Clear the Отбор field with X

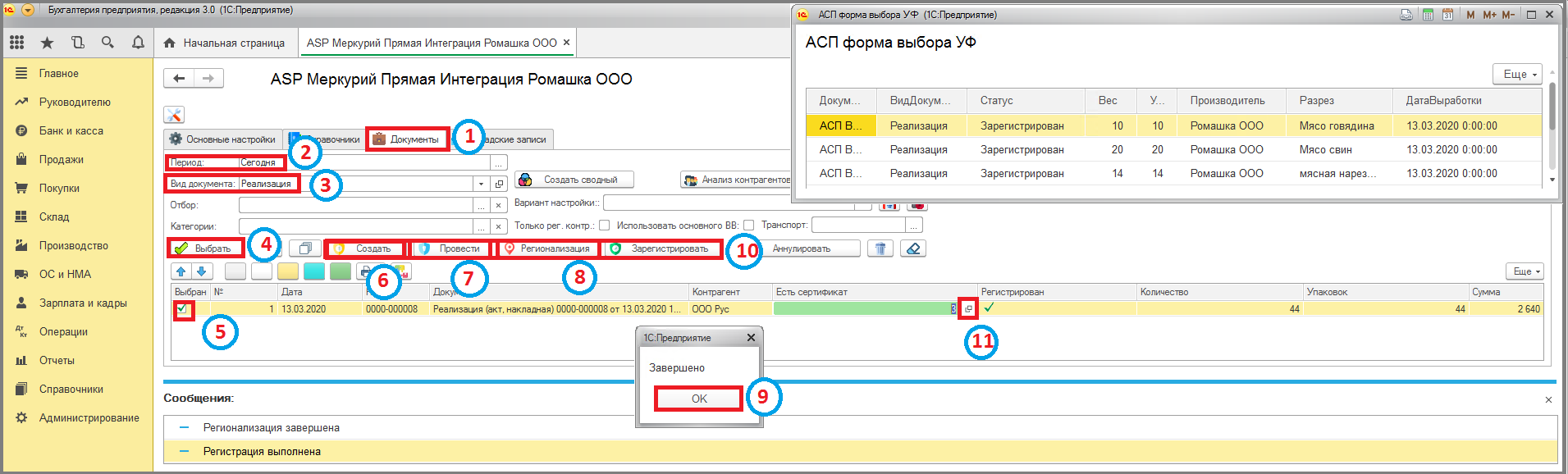499,205
